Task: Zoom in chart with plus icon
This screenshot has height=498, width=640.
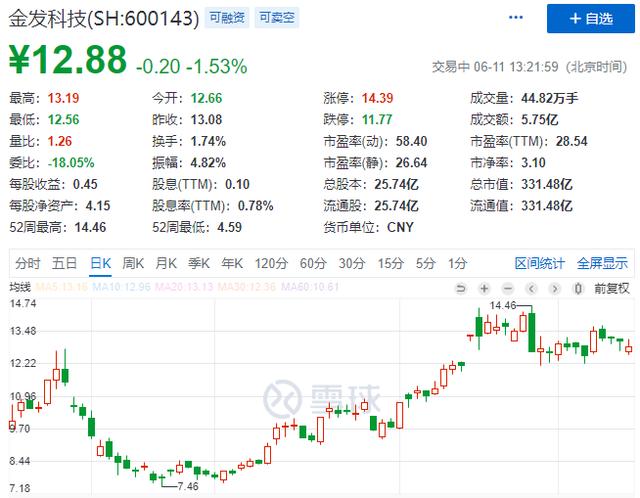Action: tap(484, 289)
